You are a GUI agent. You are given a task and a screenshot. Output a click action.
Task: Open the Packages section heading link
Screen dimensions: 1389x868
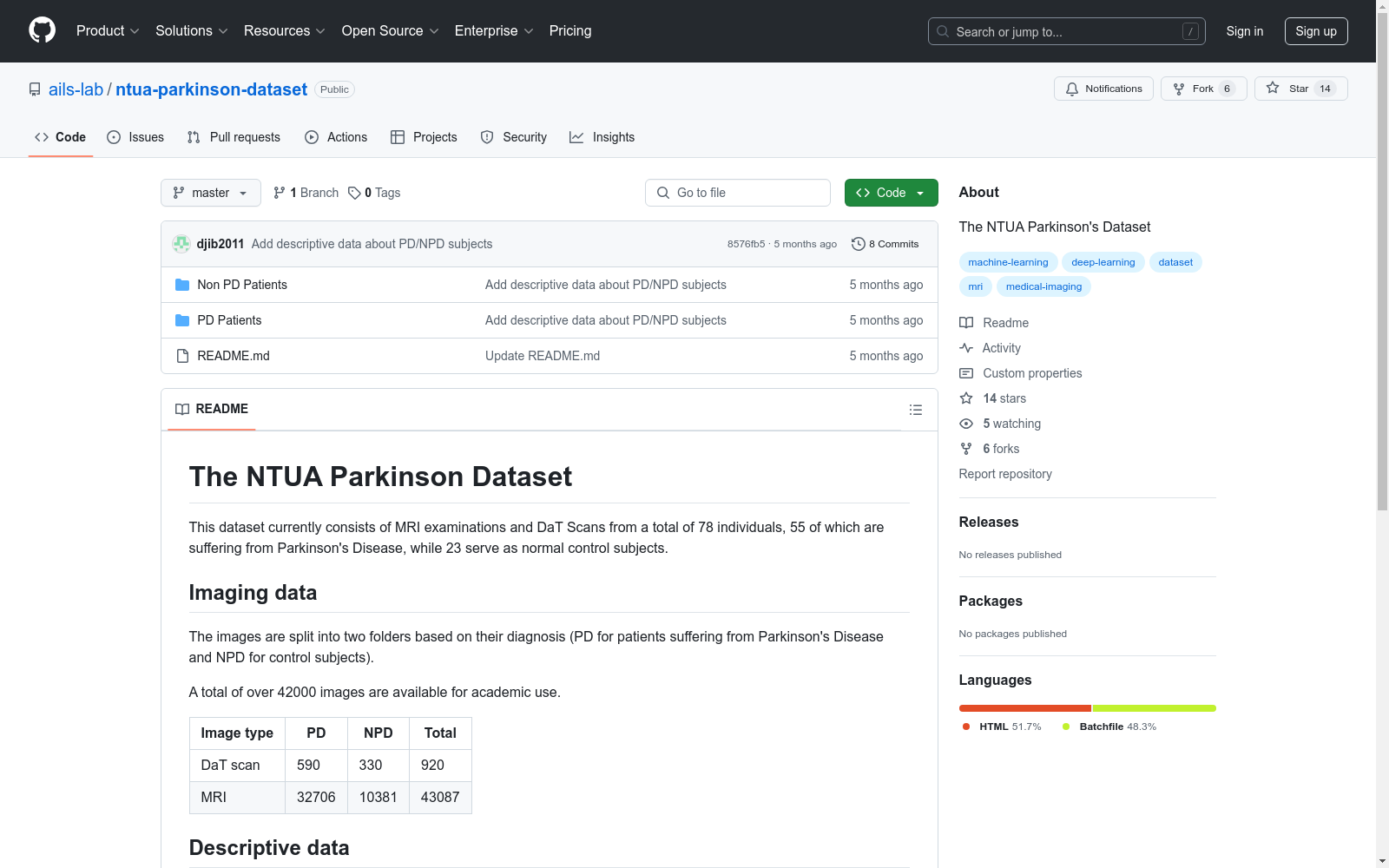tap(991, 601)
